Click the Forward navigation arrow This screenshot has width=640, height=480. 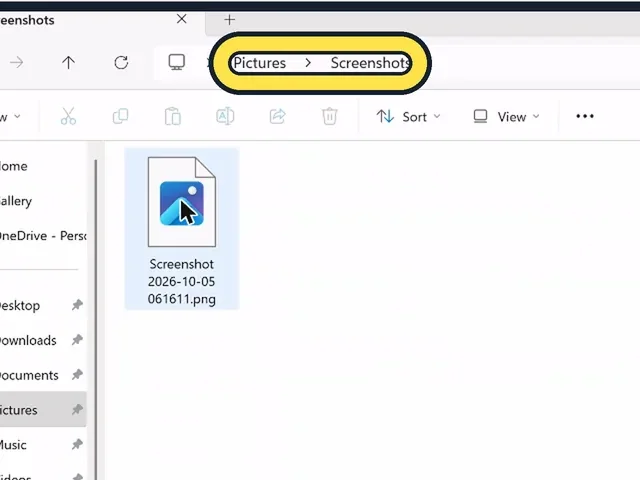(17, 62)
